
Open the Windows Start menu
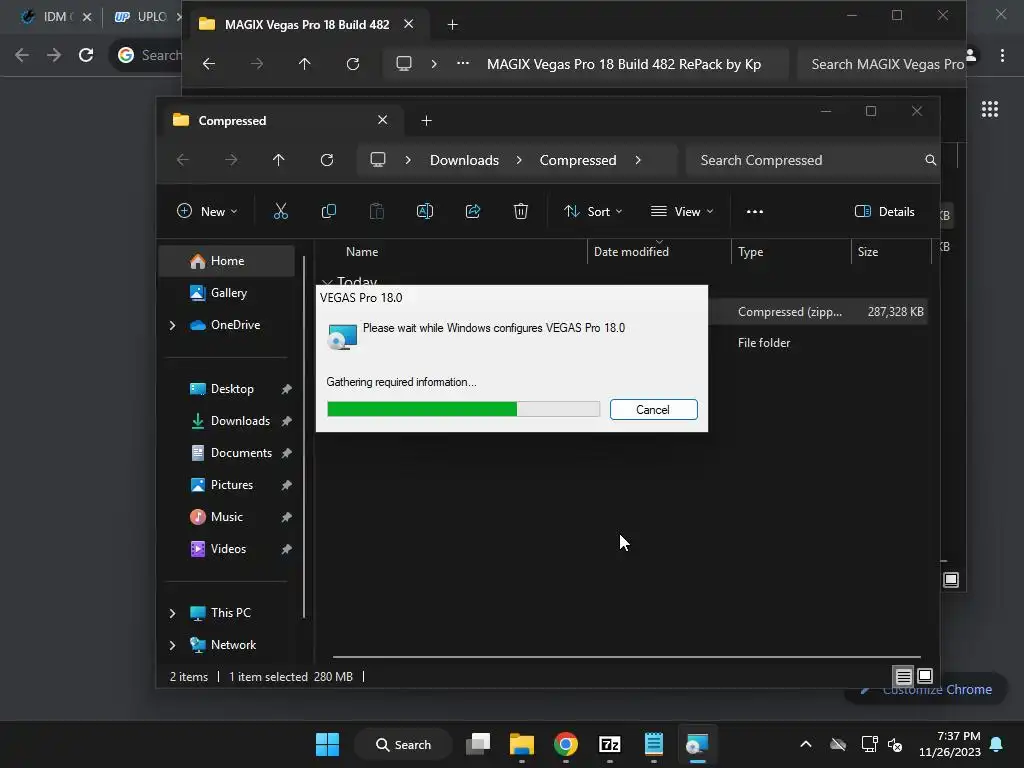tap(327, 744)
